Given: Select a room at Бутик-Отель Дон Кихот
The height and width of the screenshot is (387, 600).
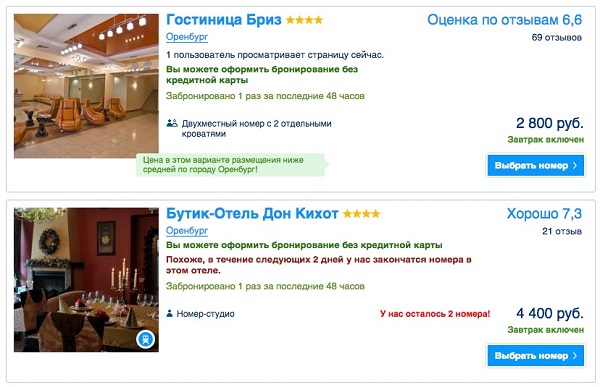Looking at the screenshot, I should click(x=536, y=356).
